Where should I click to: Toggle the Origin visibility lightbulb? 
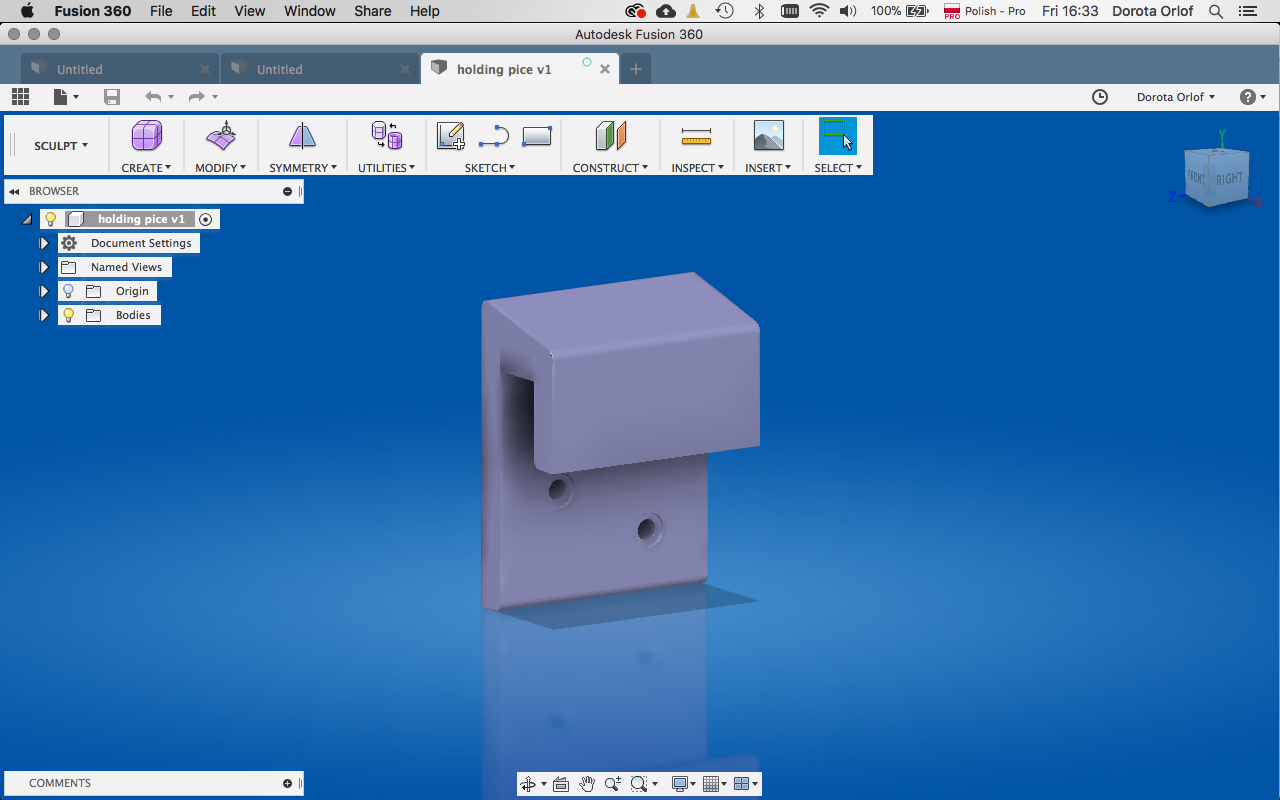pyautogui.click(x=69, y=291)
